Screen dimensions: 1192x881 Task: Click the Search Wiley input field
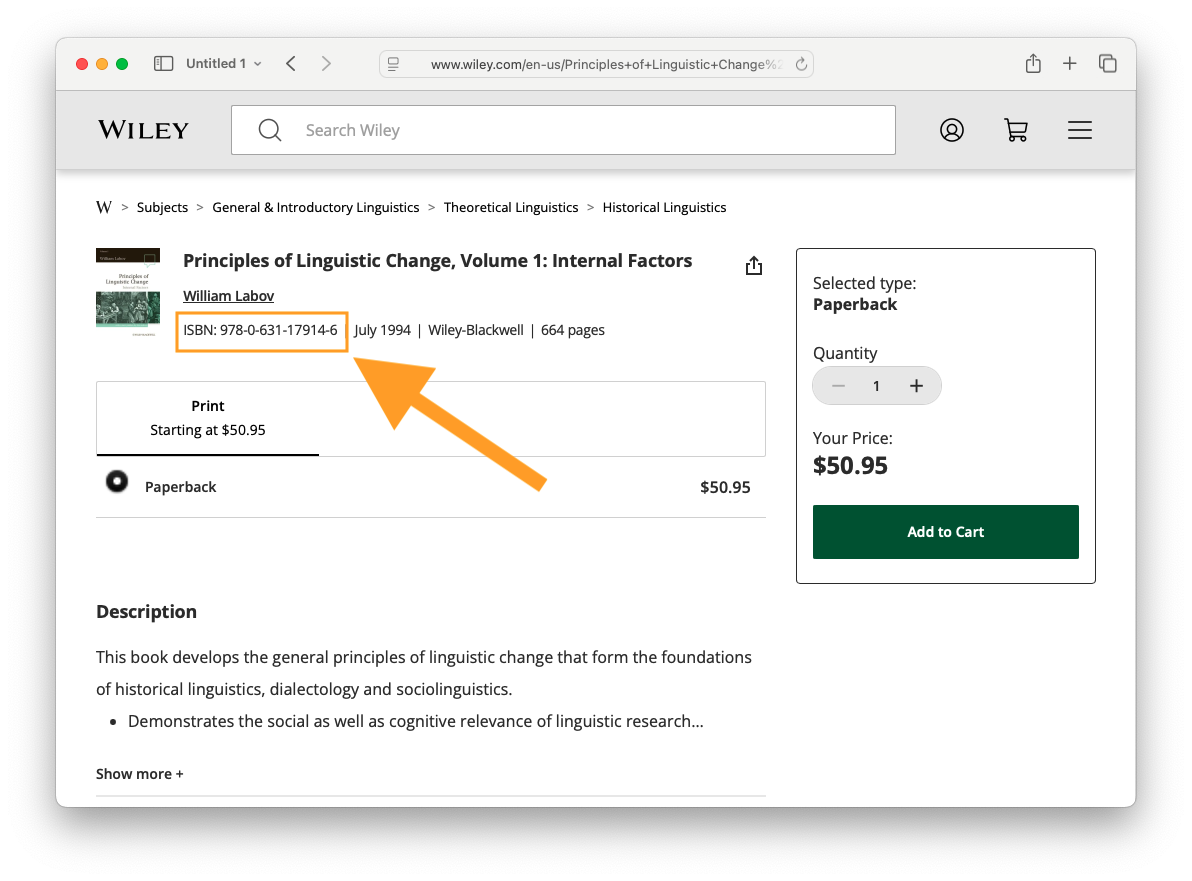click(590, 130)
